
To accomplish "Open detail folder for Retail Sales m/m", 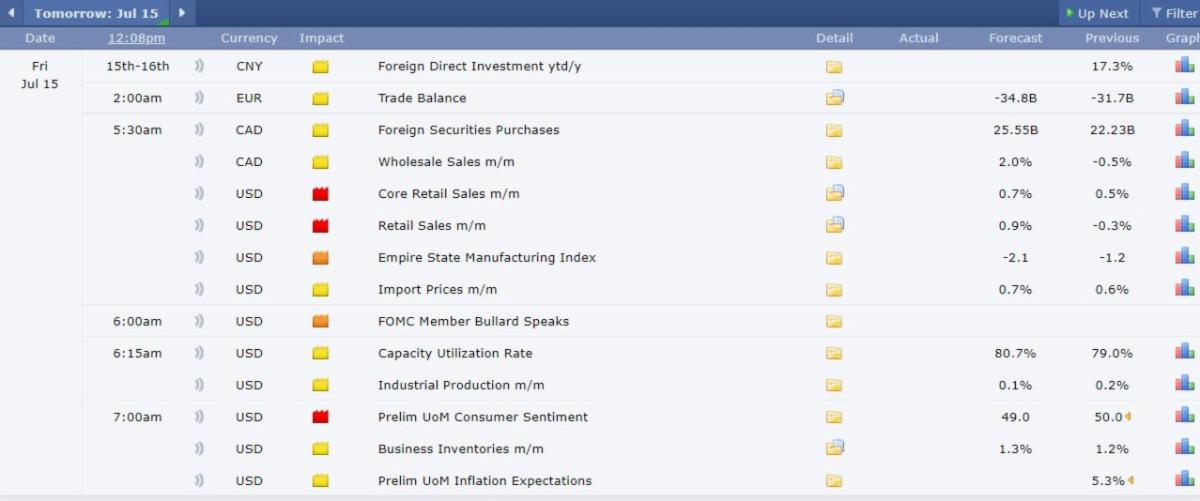I will pos(834,225).
